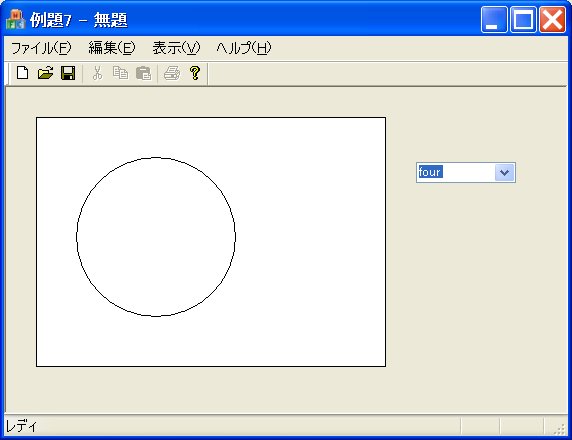Viewport: 572px width, 440px height.
Task: Click the New document toolbar icon
Action: [x=23, y=73]
